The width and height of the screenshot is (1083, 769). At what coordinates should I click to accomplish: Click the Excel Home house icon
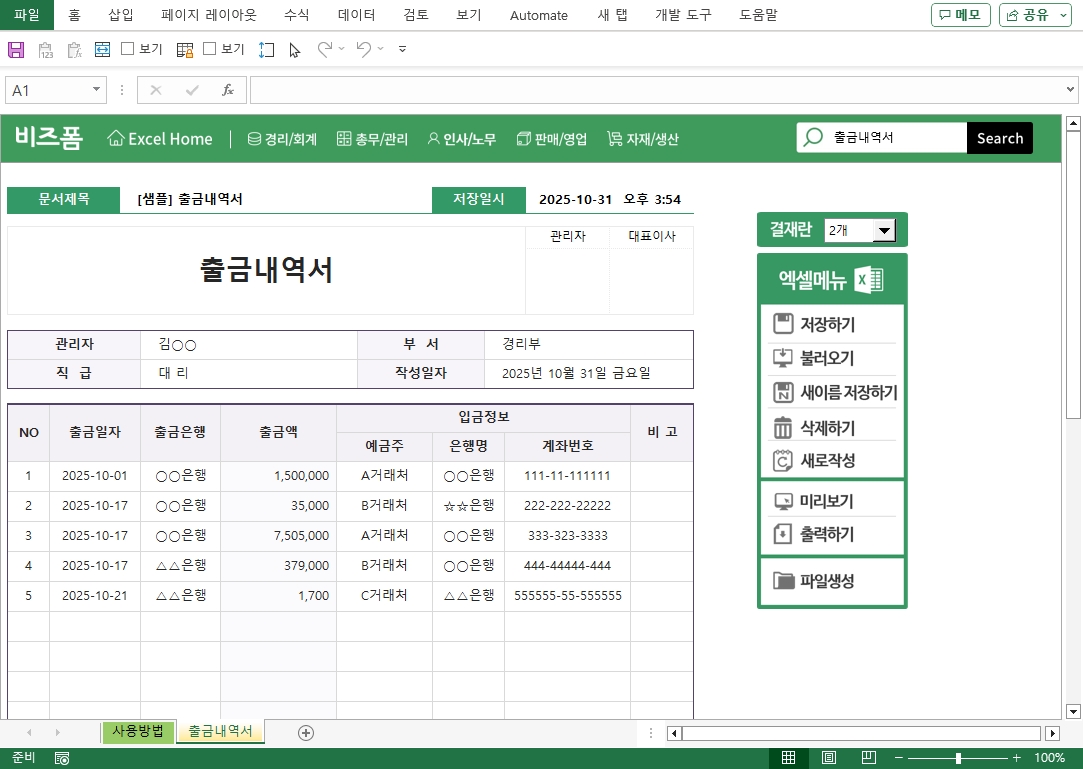(116, 139)
